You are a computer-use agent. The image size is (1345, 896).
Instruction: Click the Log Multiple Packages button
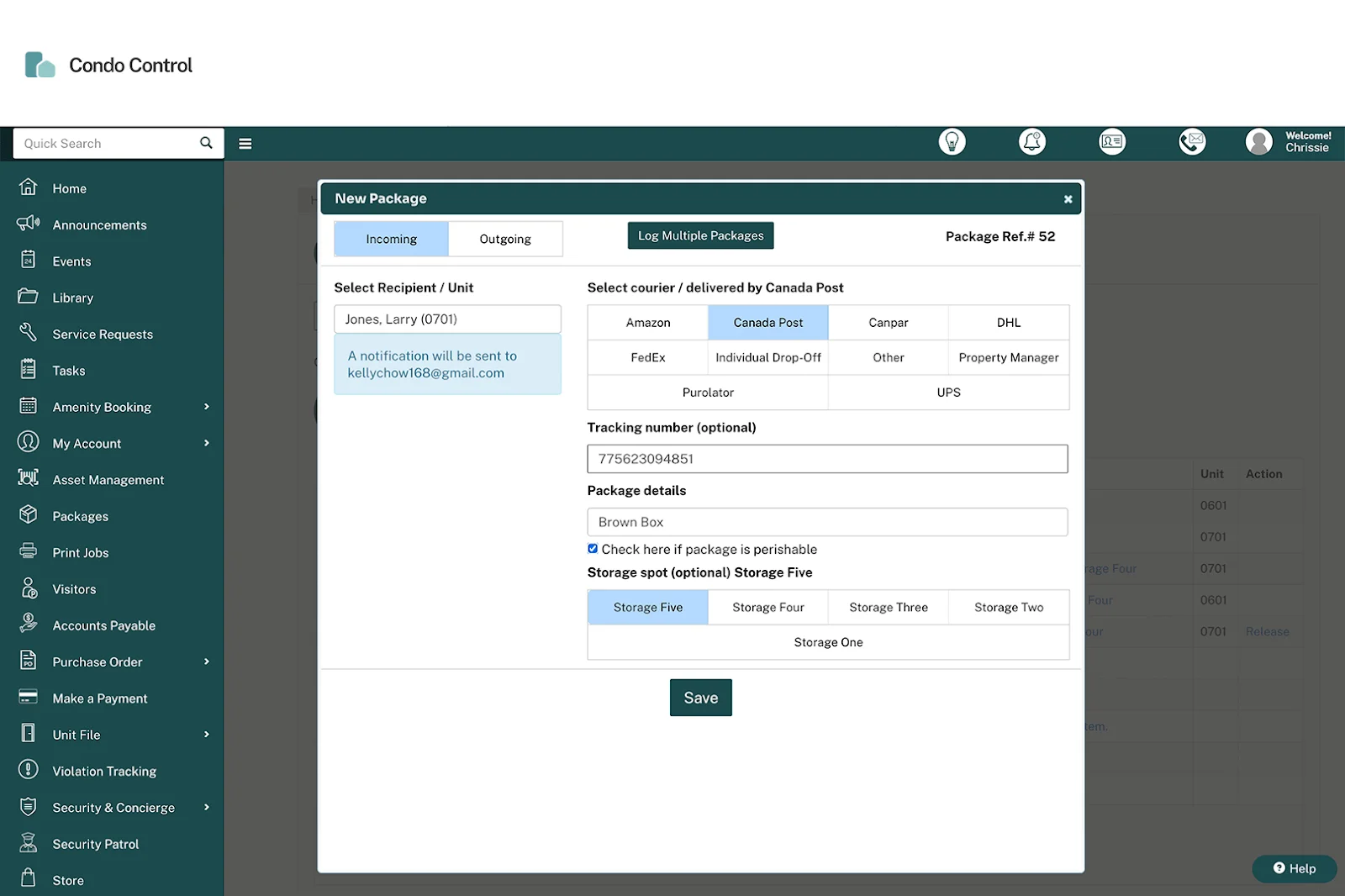coord(700,236)
